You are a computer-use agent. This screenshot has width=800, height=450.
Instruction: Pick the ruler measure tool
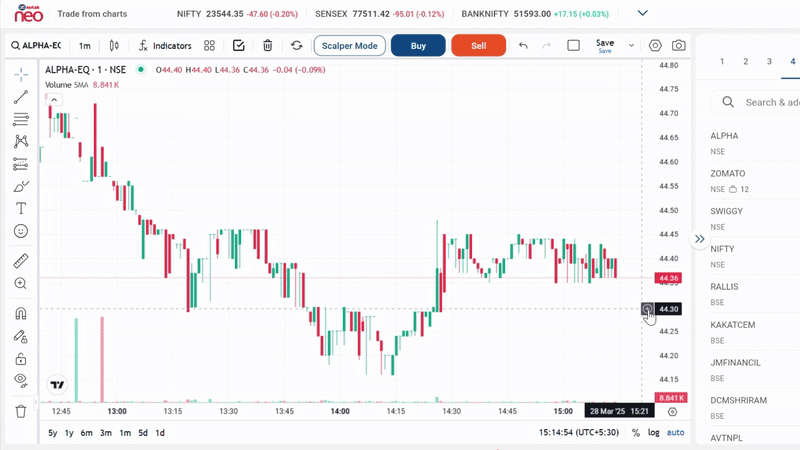[x=21, y=261]
